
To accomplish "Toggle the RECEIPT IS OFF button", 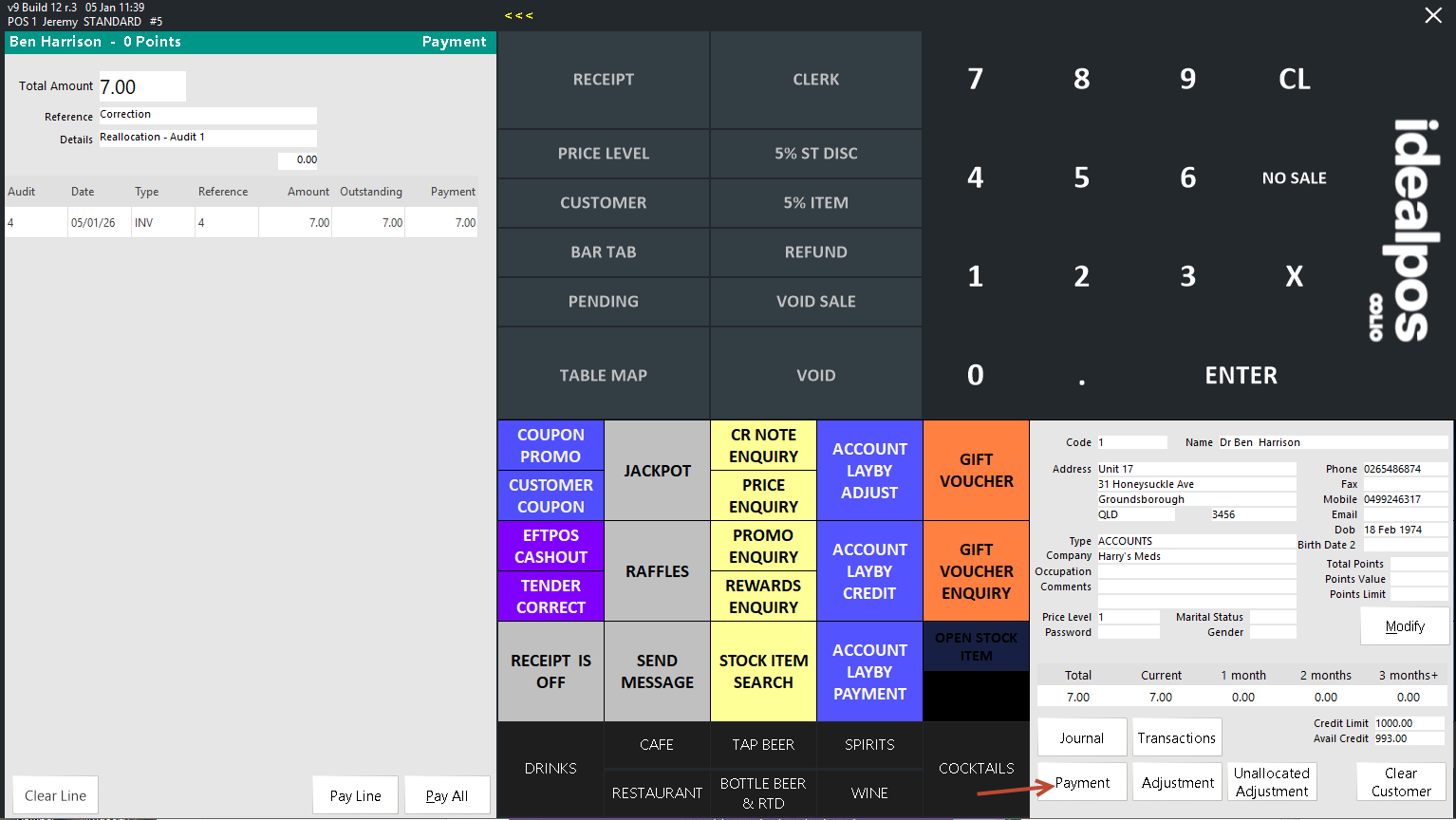I will click(551, 671).
